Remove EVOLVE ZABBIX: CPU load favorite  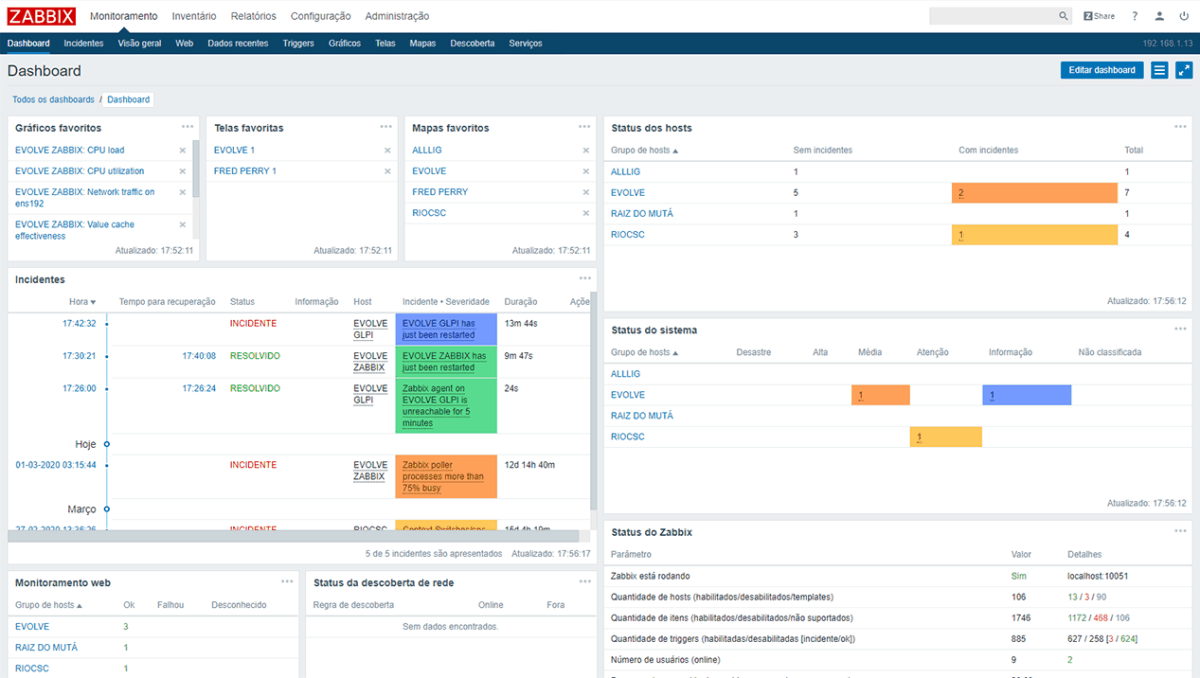[x=182, y=150]
